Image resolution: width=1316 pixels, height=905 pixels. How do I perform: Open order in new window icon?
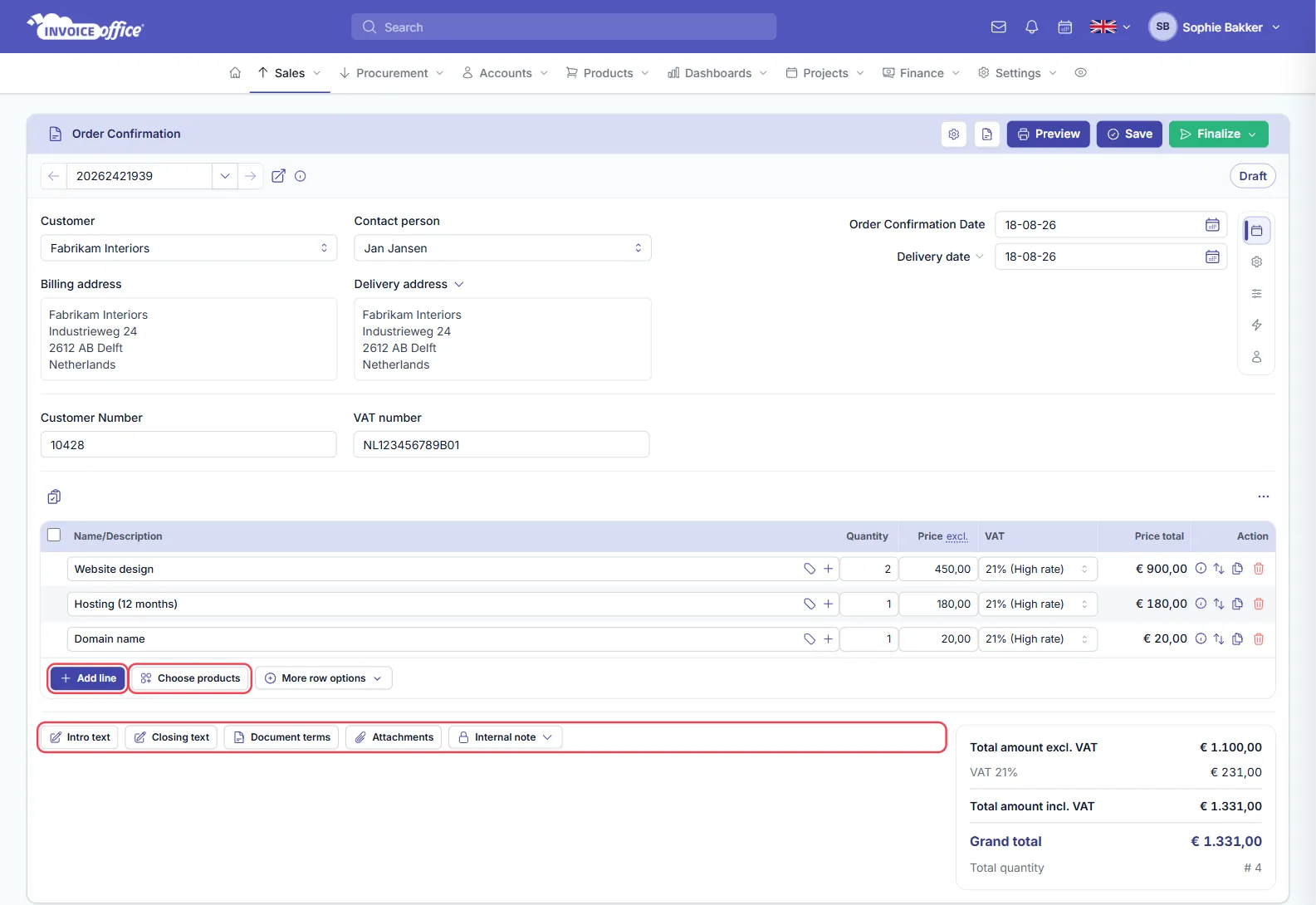pyautogui.click(x=279, y=176)
